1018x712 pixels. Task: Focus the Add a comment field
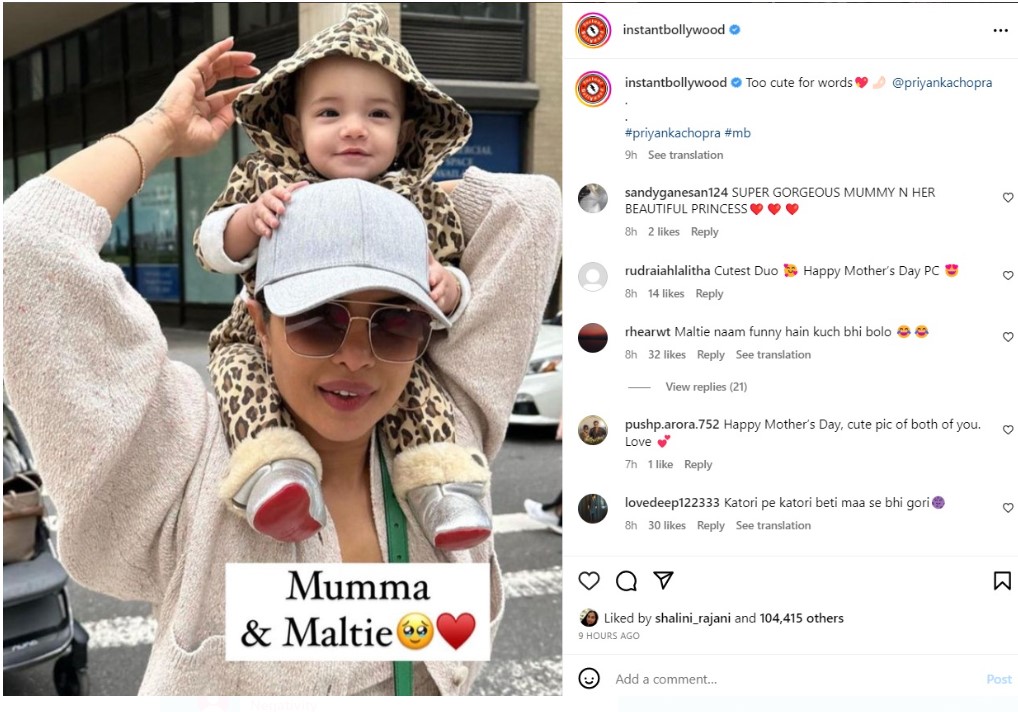[x=797, y=679]
